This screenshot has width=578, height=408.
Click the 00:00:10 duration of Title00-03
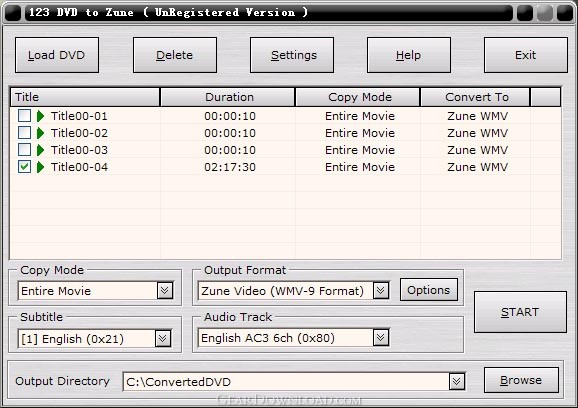tap(230, 150)
